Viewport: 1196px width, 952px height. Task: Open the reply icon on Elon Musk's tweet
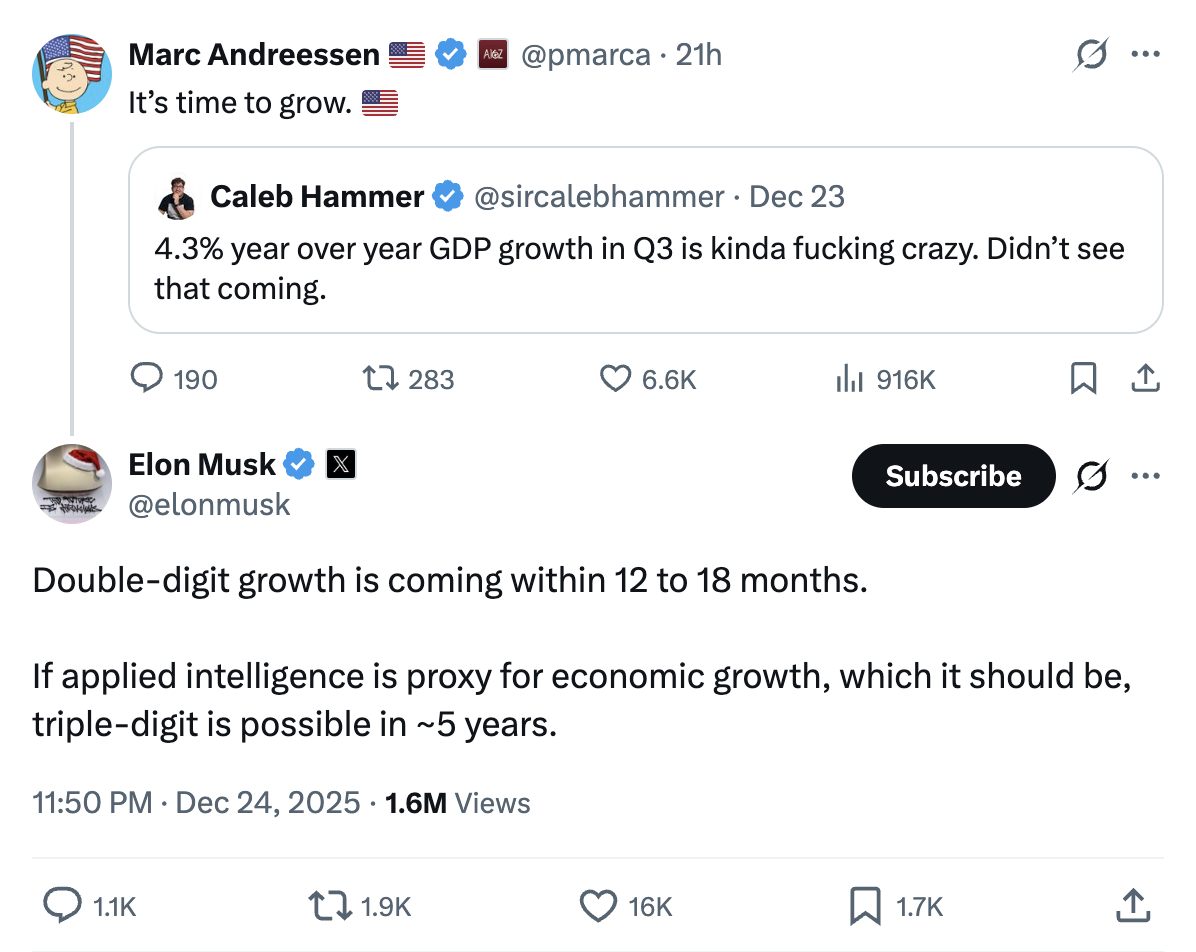pyautogui.click(x=63, y=906)
